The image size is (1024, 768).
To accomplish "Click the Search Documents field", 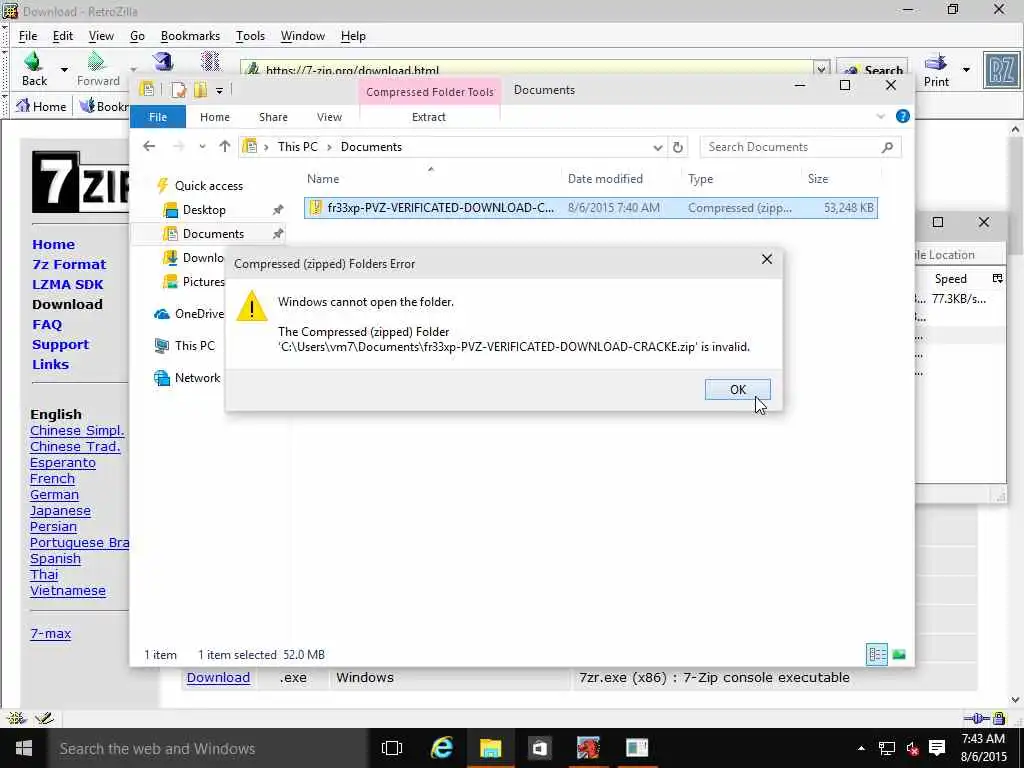I will coord(800,147).
